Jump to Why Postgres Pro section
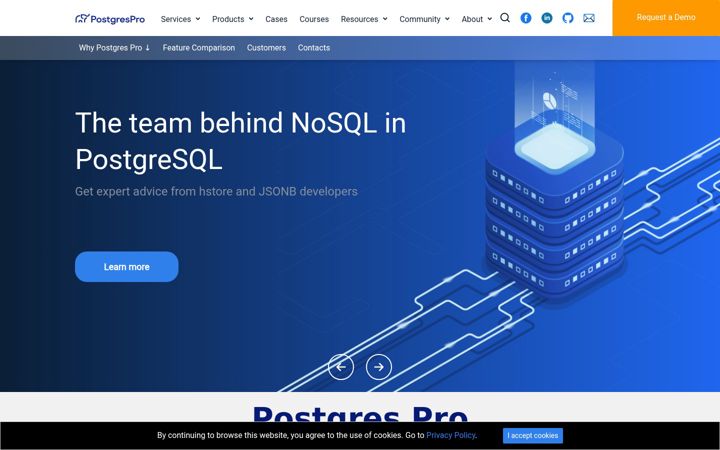720x450 pixels. pos(114,48)
